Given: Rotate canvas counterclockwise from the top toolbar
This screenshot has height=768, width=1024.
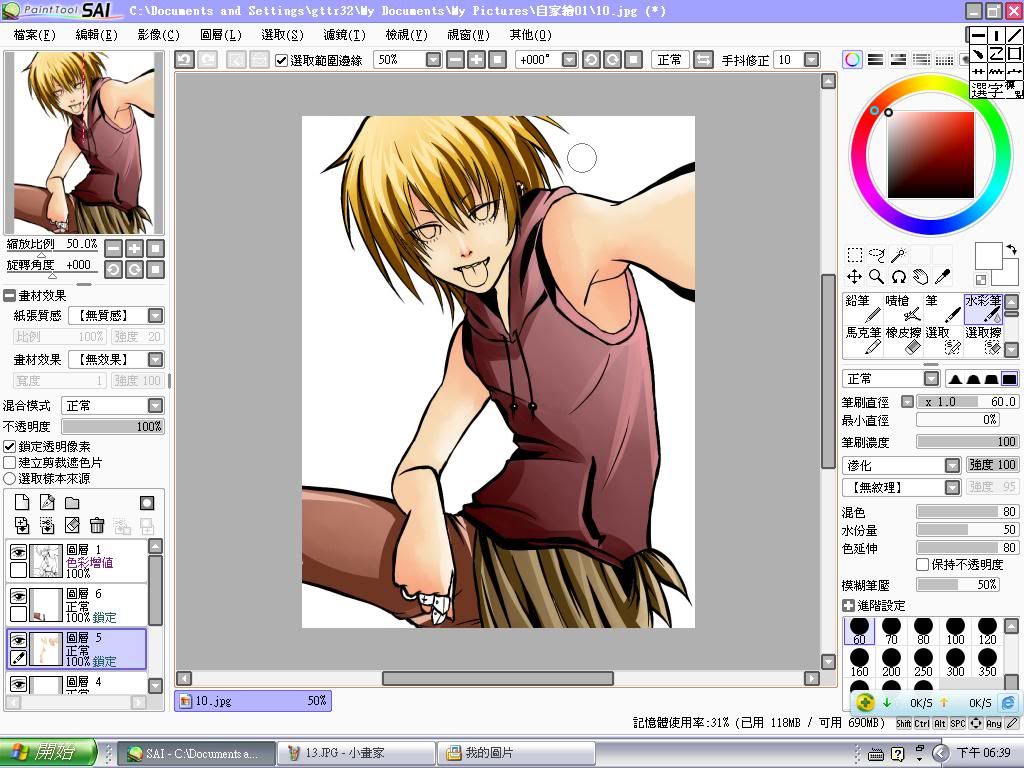Looking at the screenshot, I should (x=591, y=60).
